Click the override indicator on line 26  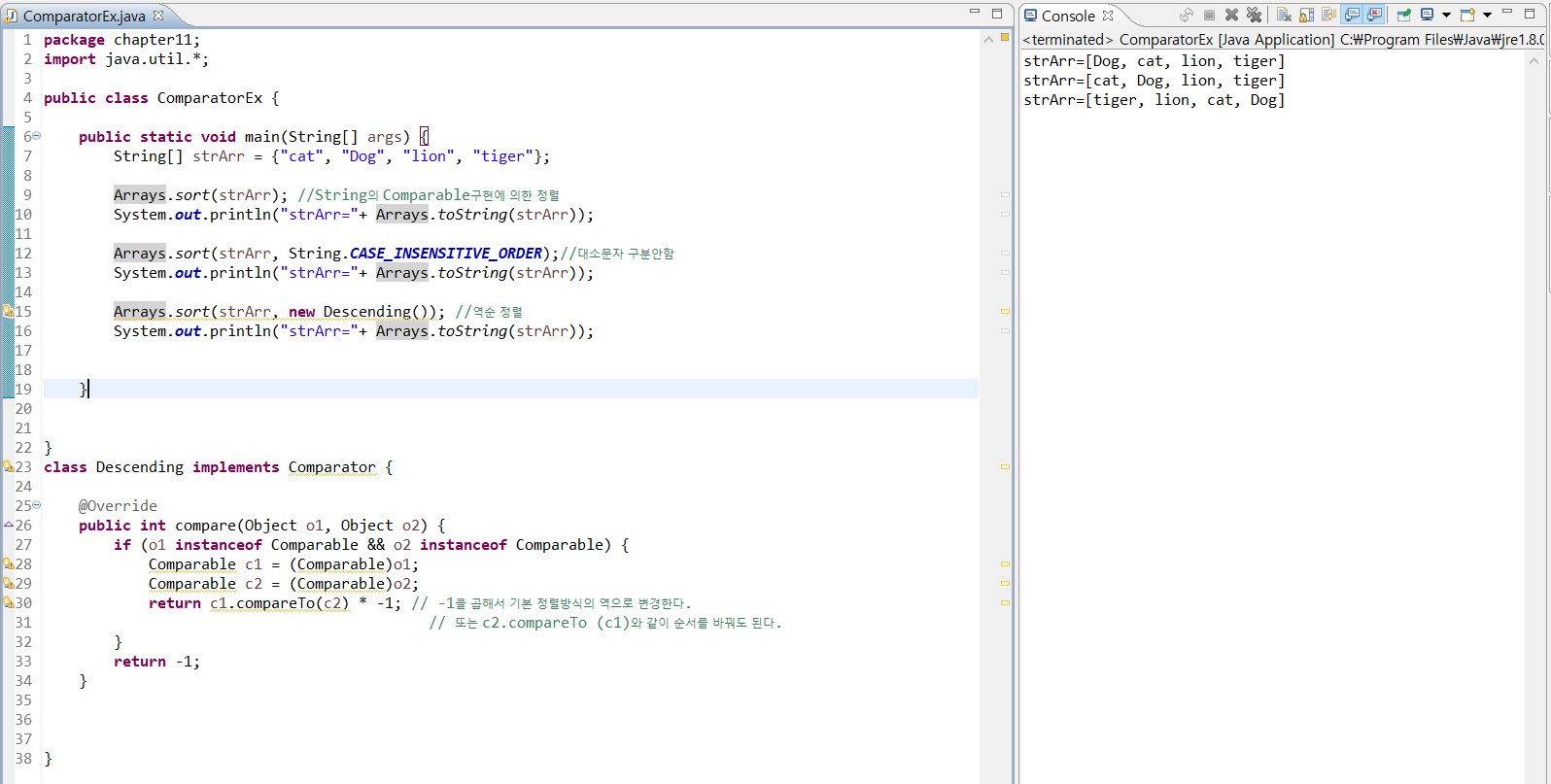click(x=8, y=526)
